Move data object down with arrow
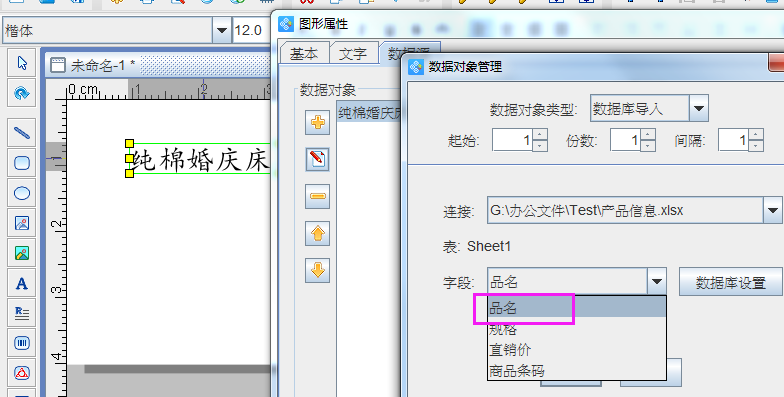The image size is (784, 397). 318,270
